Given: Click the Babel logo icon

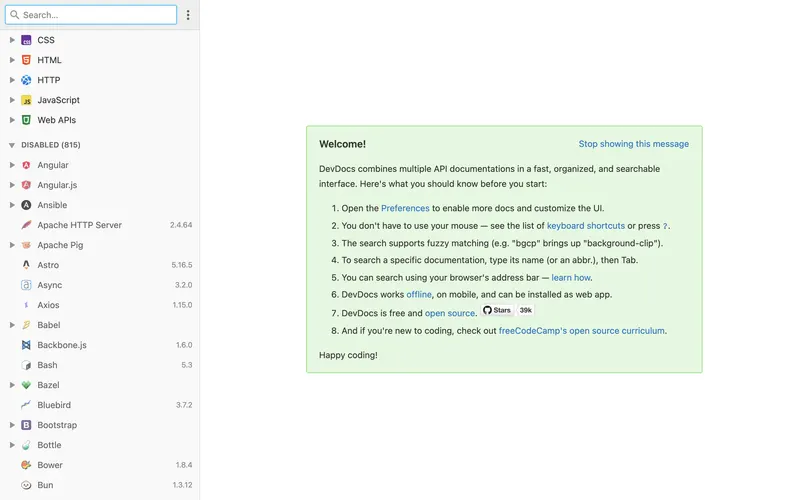Looking at the screenshot, I should [26, 325].
